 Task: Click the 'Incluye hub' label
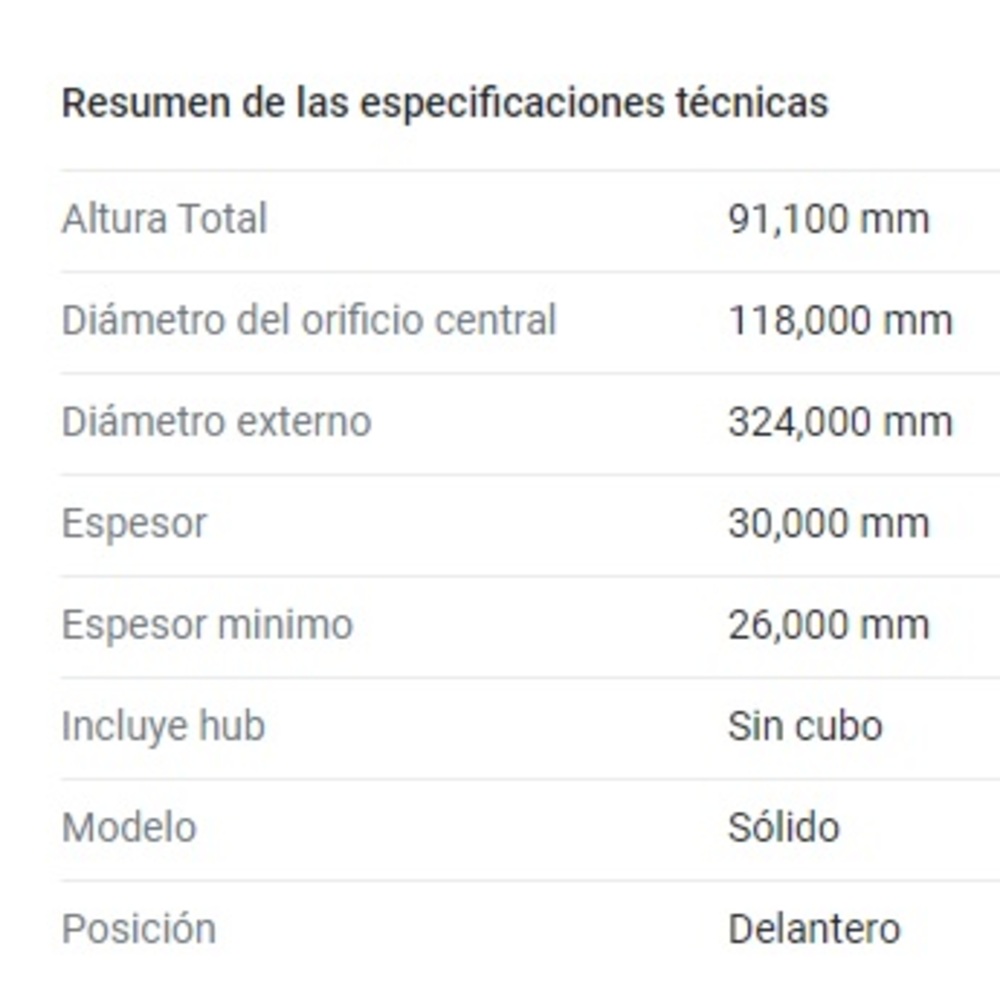[163, 727]
